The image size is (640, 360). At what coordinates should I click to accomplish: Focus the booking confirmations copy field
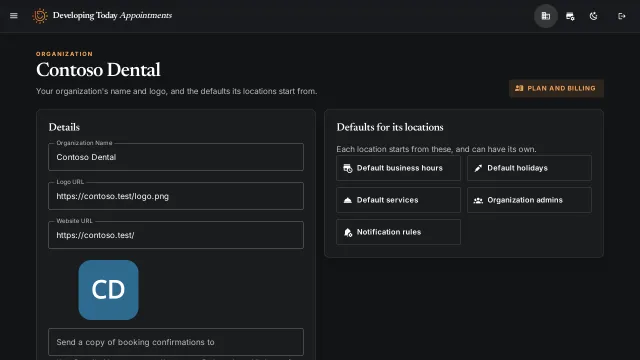(x=176, y=342)
